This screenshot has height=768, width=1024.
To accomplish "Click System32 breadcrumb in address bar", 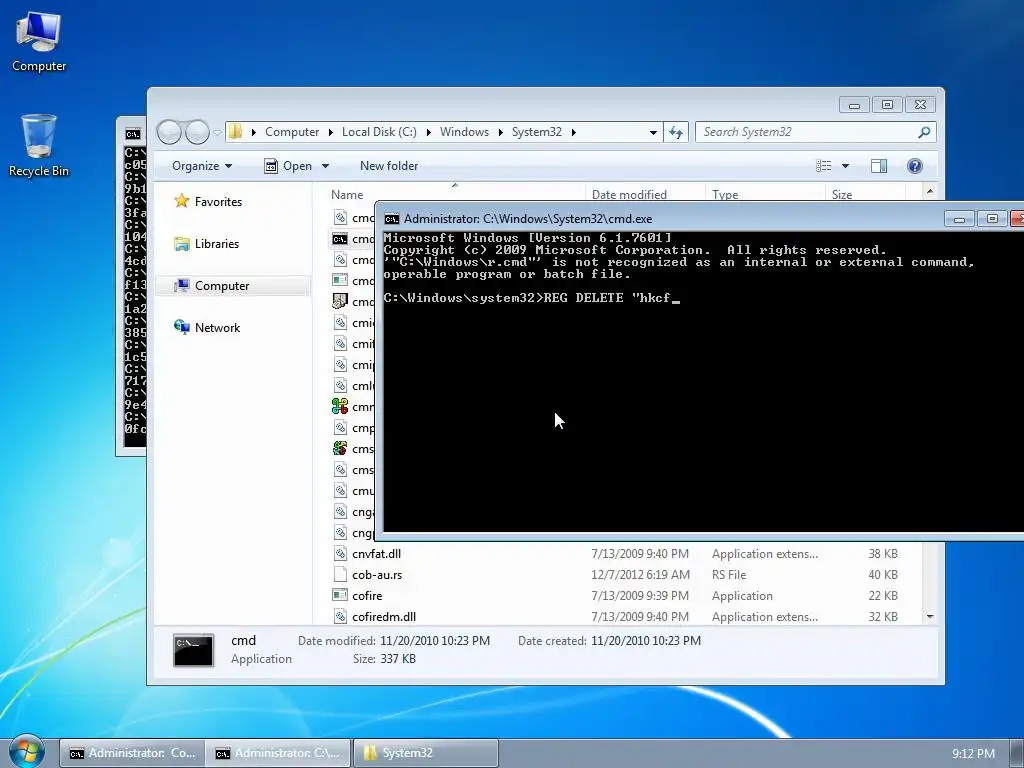I will click(536, 132).
